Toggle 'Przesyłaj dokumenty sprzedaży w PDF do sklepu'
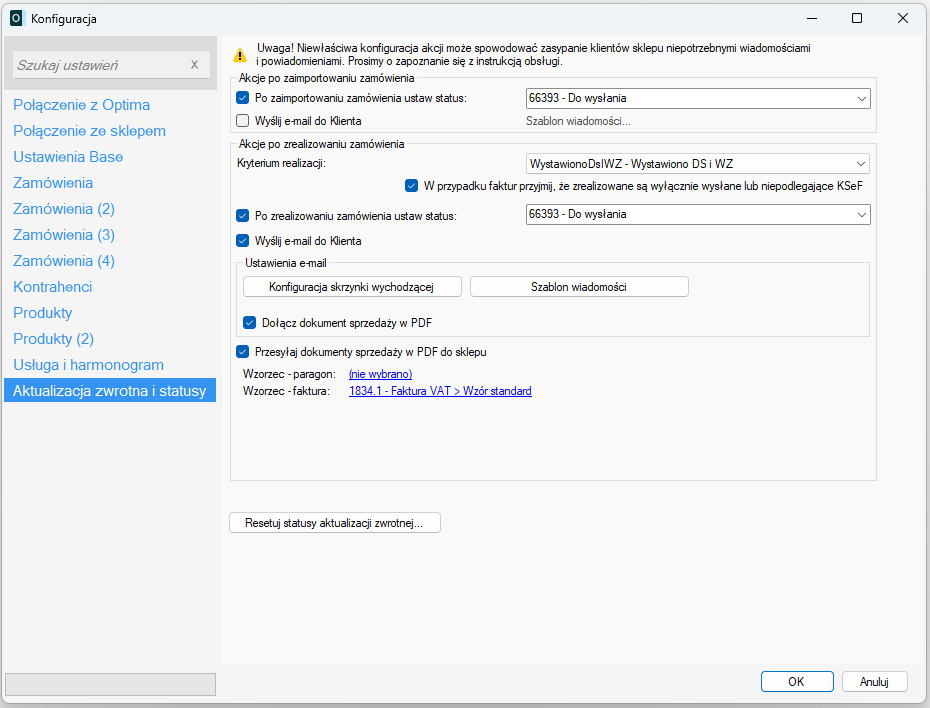Viewport: 930px width, 708px height. (242, 352)
